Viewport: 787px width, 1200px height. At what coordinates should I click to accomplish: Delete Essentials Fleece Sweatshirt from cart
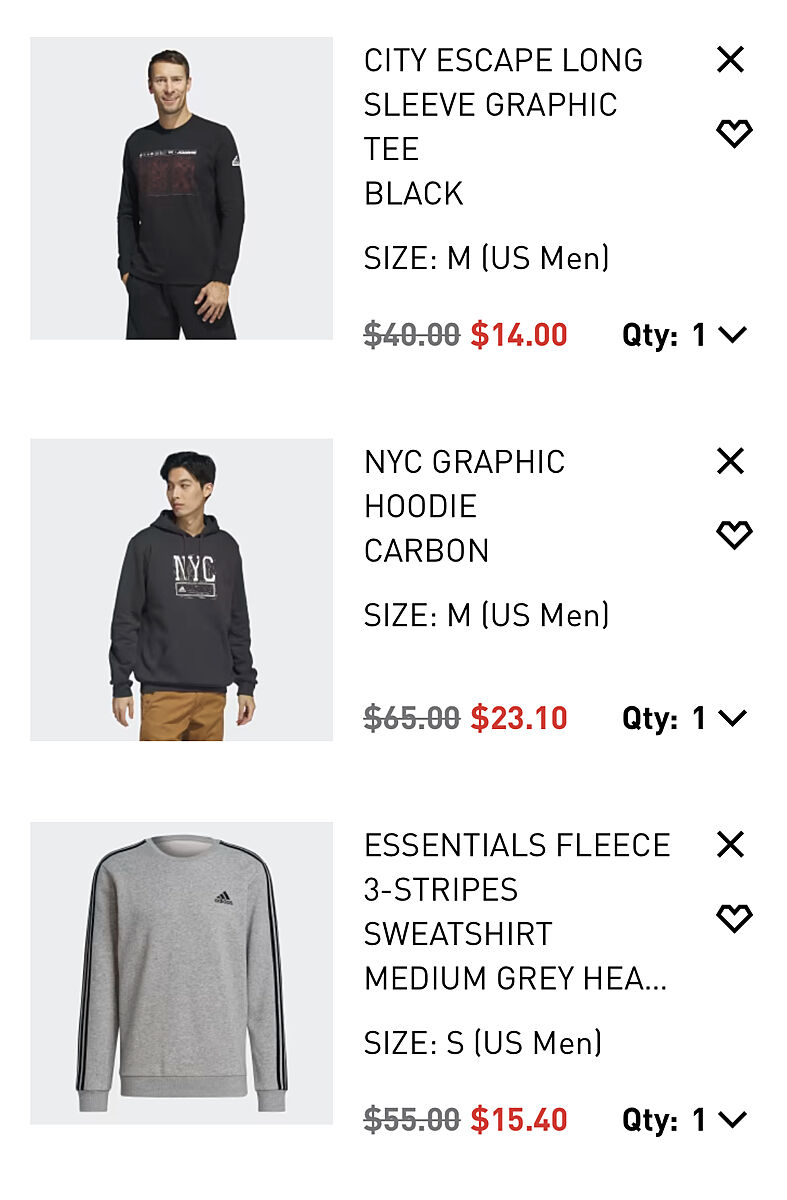[x=731, y=845]
